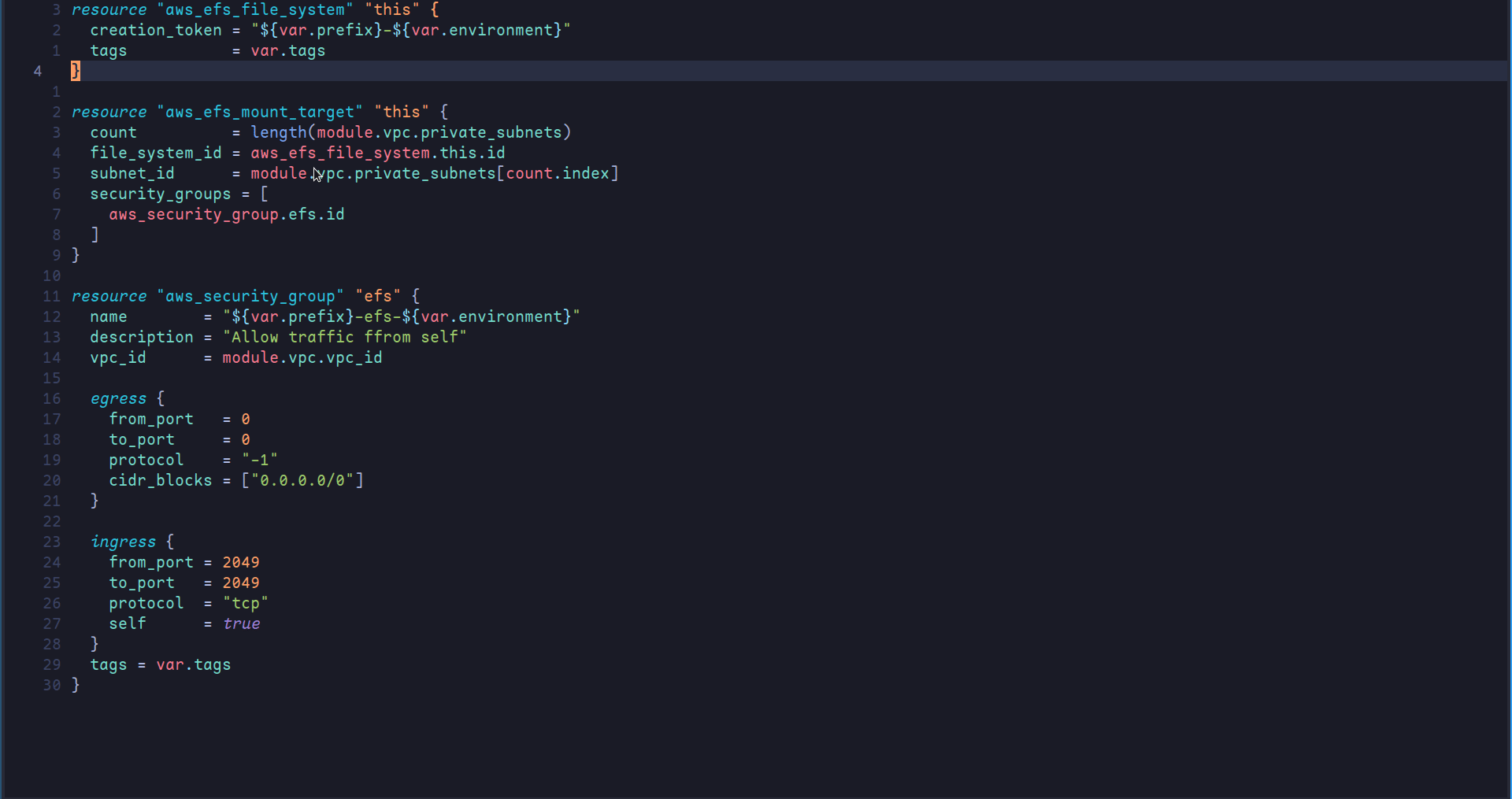1512x799 pixels.
Task: Click the ingress to_port value 2049
Action: click(241, 583)
